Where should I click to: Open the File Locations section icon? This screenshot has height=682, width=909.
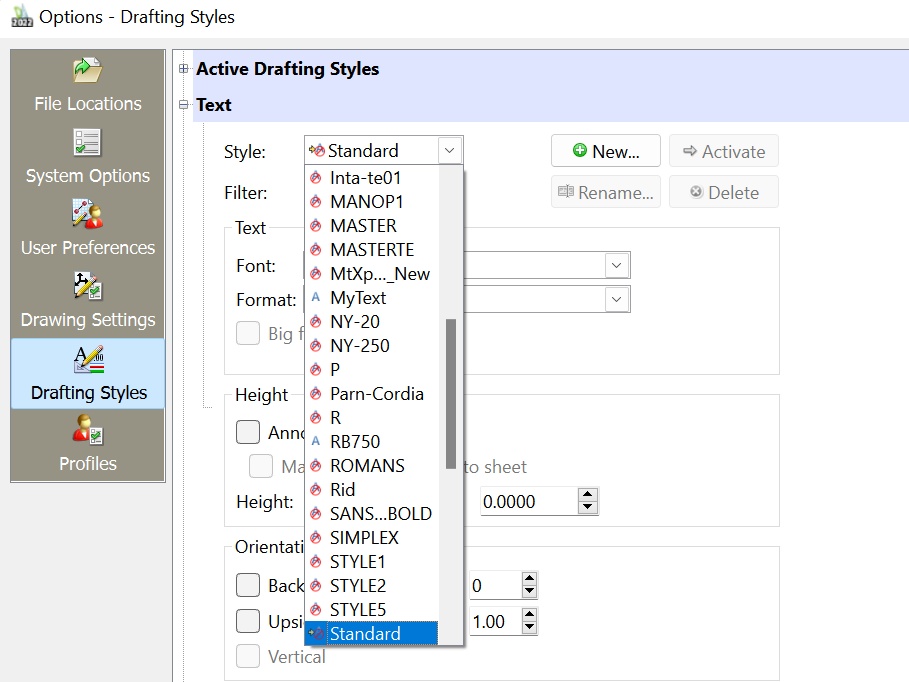(88, 71)
